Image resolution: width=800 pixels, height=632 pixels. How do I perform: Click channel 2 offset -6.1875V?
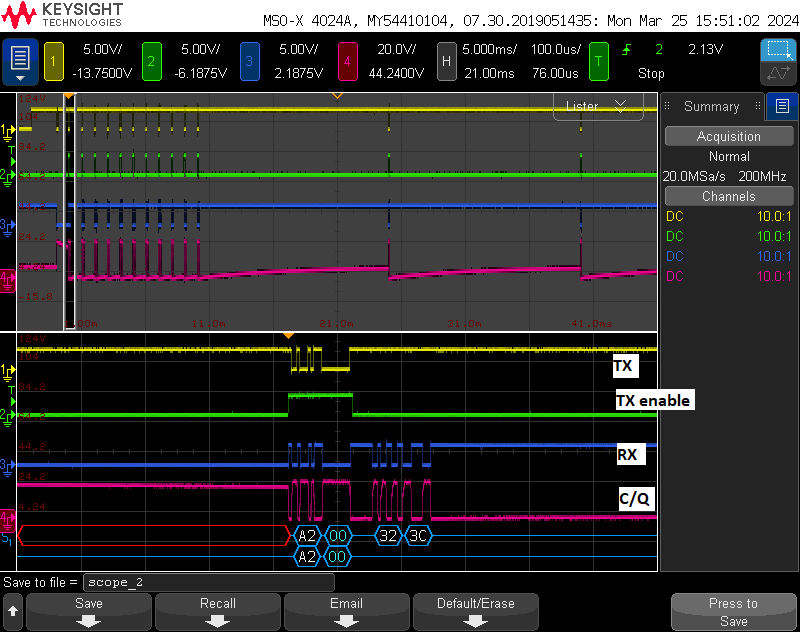201,73
